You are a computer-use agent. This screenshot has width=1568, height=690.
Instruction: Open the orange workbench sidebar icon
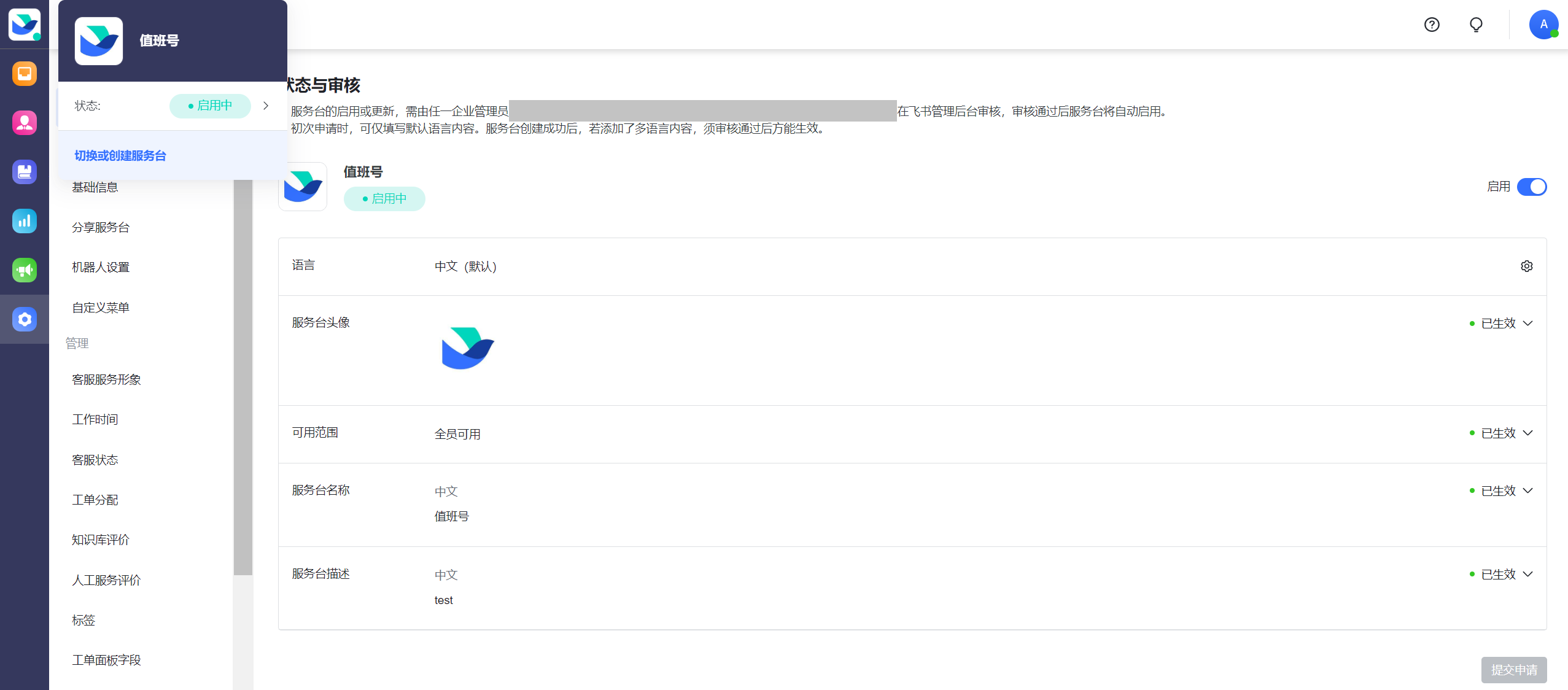pyautogui.click(x=25, y=74)
